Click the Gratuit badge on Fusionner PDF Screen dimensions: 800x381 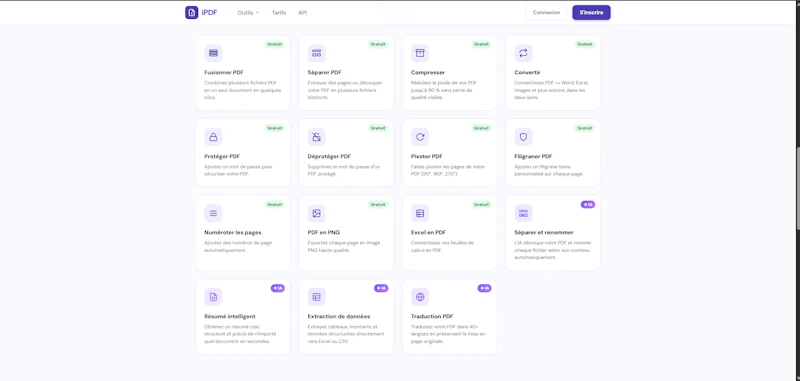point(274,44)
